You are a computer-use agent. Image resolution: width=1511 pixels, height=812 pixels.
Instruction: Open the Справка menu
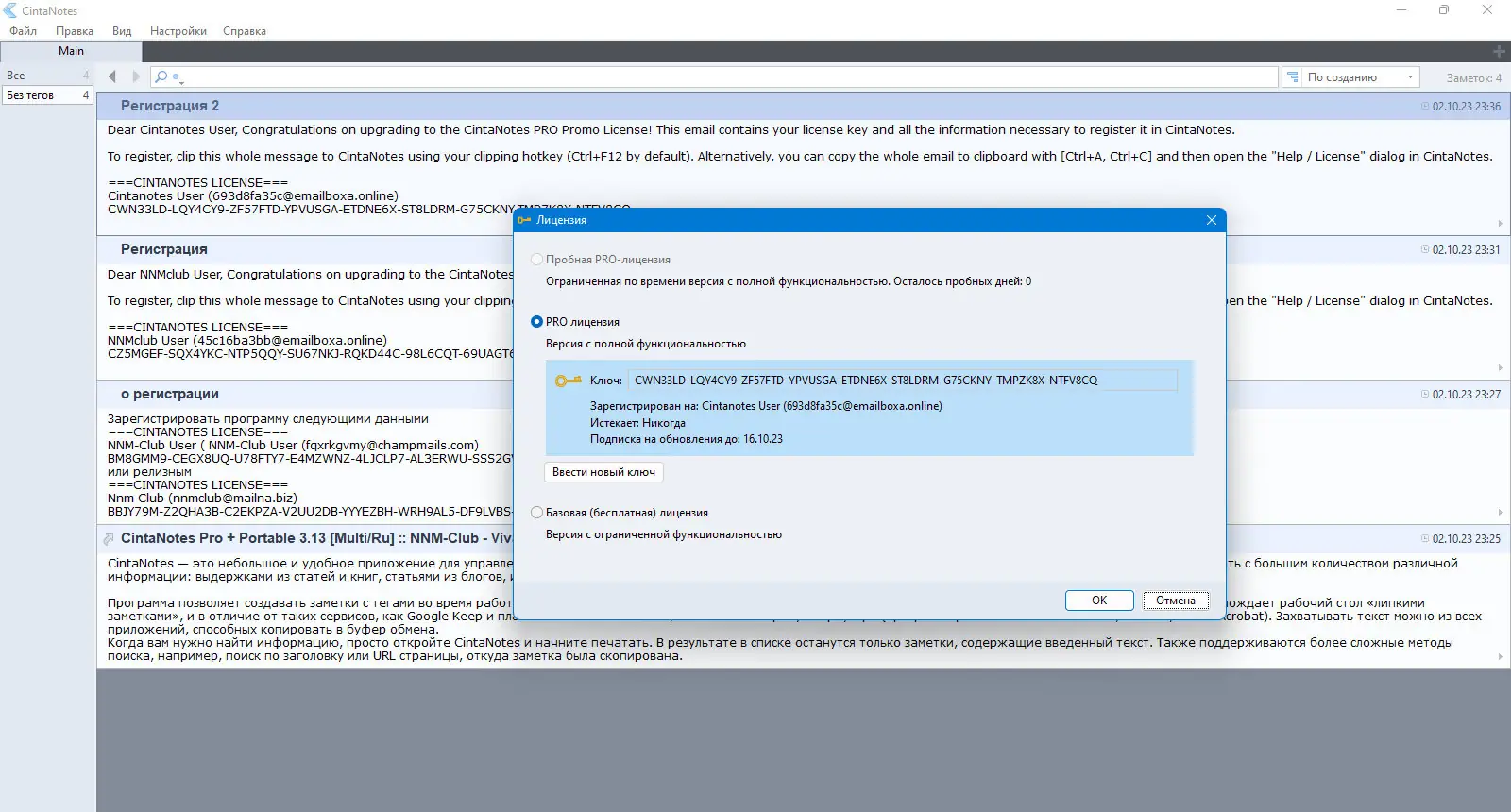point(245,31)
